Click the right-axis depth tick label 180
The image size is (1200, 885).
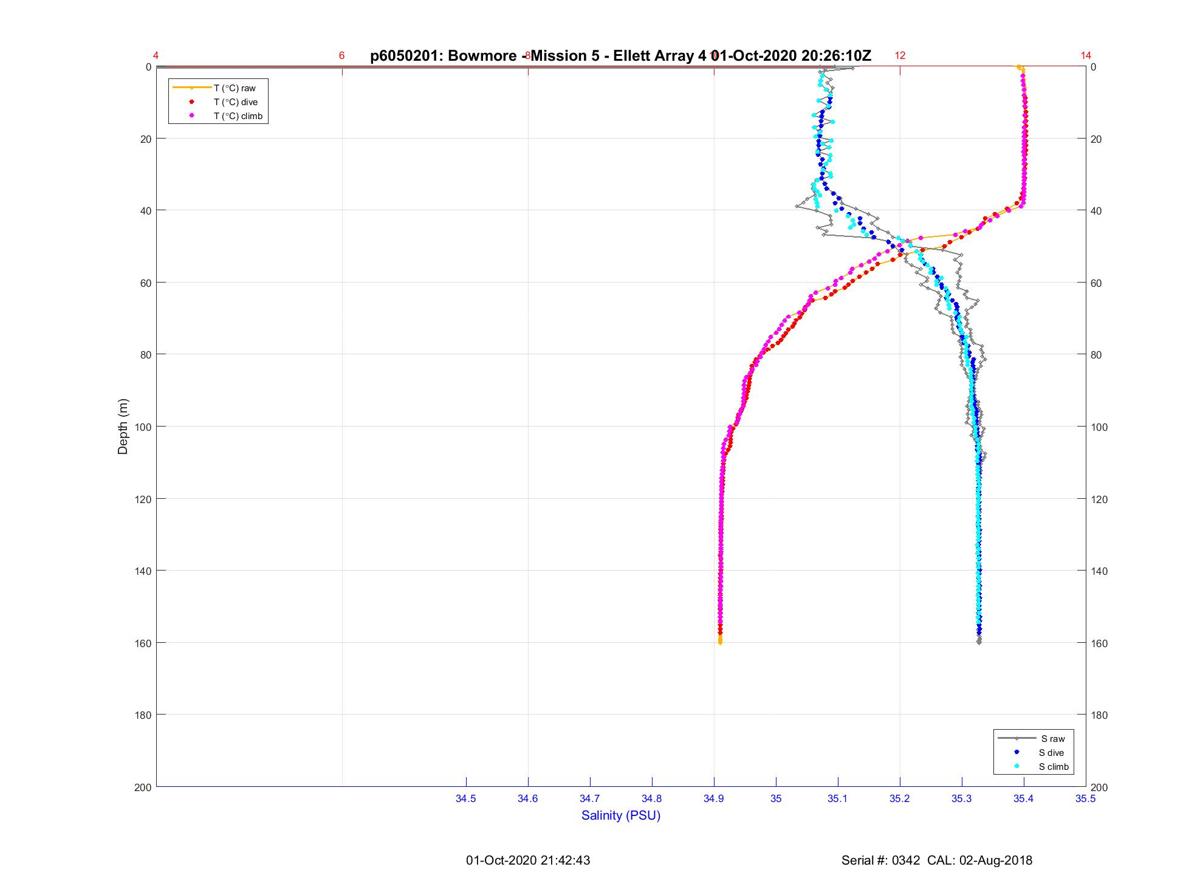coord(1101,715)
